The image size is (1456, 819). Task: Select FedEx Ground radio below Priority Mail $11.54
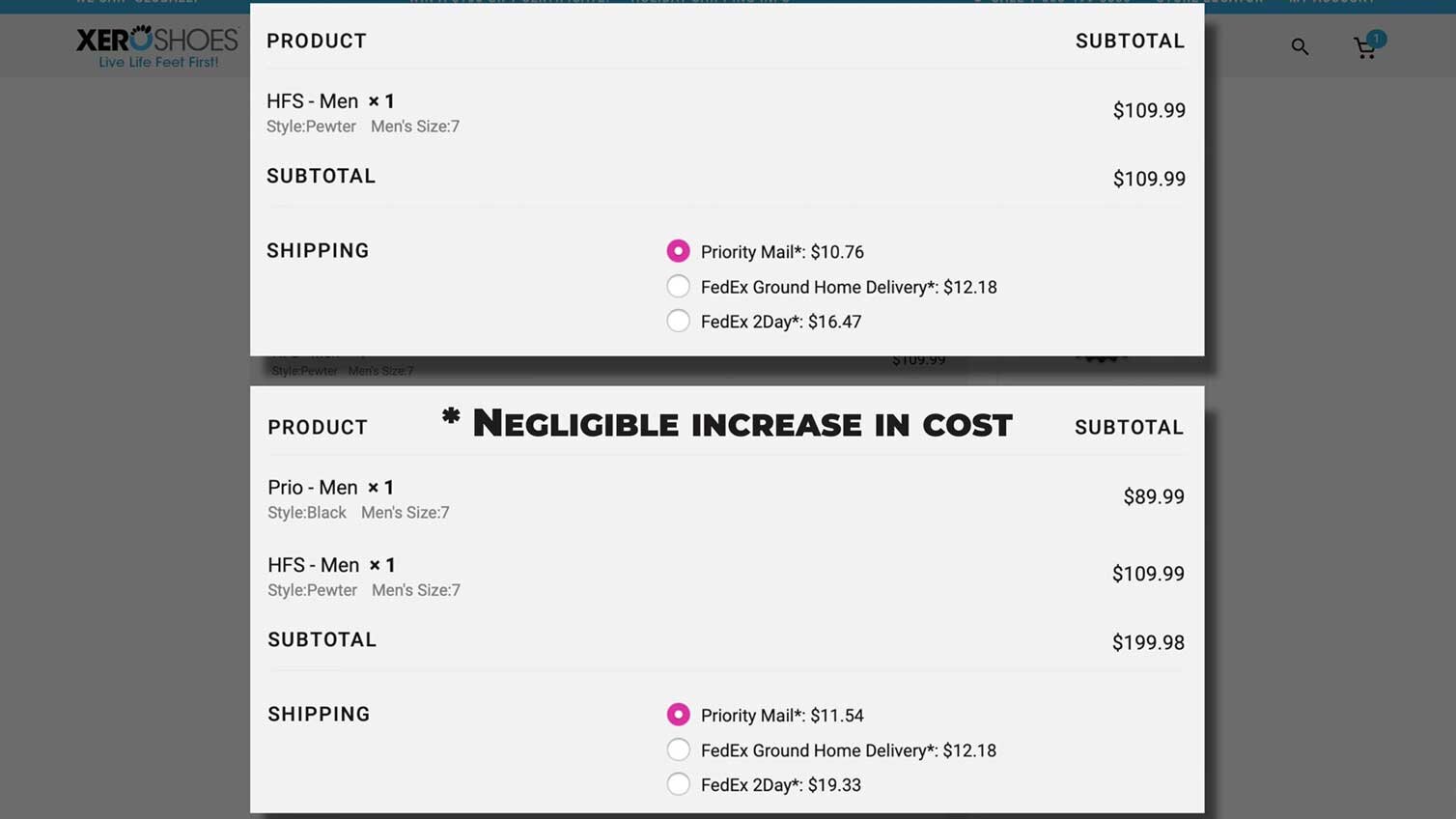tap(678, 749)
